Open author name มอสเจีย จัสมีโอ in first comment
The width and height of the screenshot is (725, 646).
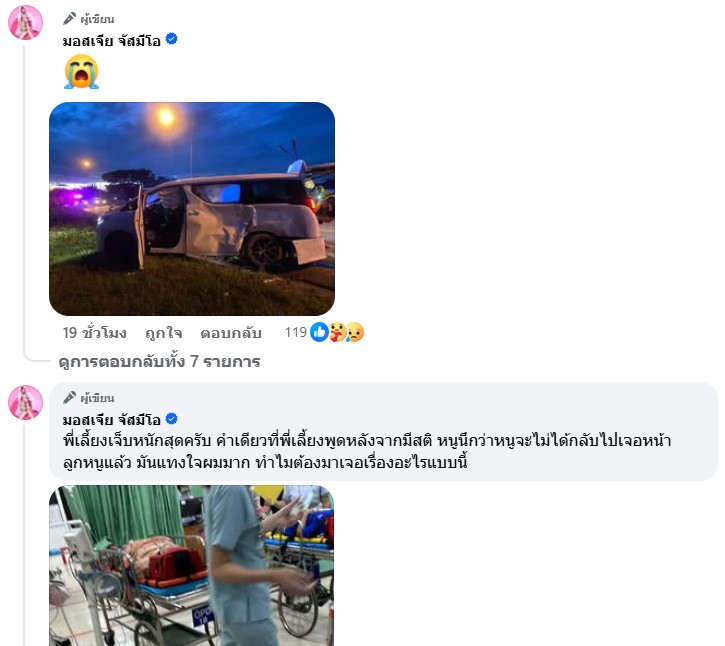tap(111, 41)
